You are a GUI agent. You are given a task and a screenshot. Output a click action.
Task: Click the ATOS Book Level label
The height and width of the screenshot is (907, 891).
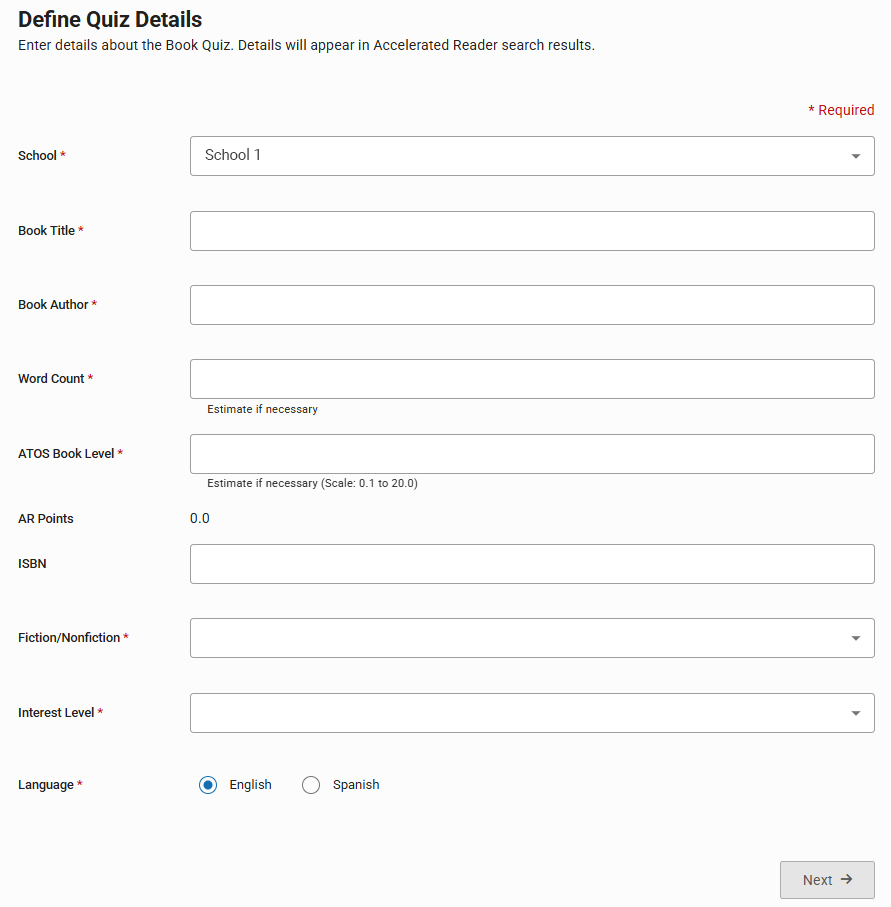(66, 454)
